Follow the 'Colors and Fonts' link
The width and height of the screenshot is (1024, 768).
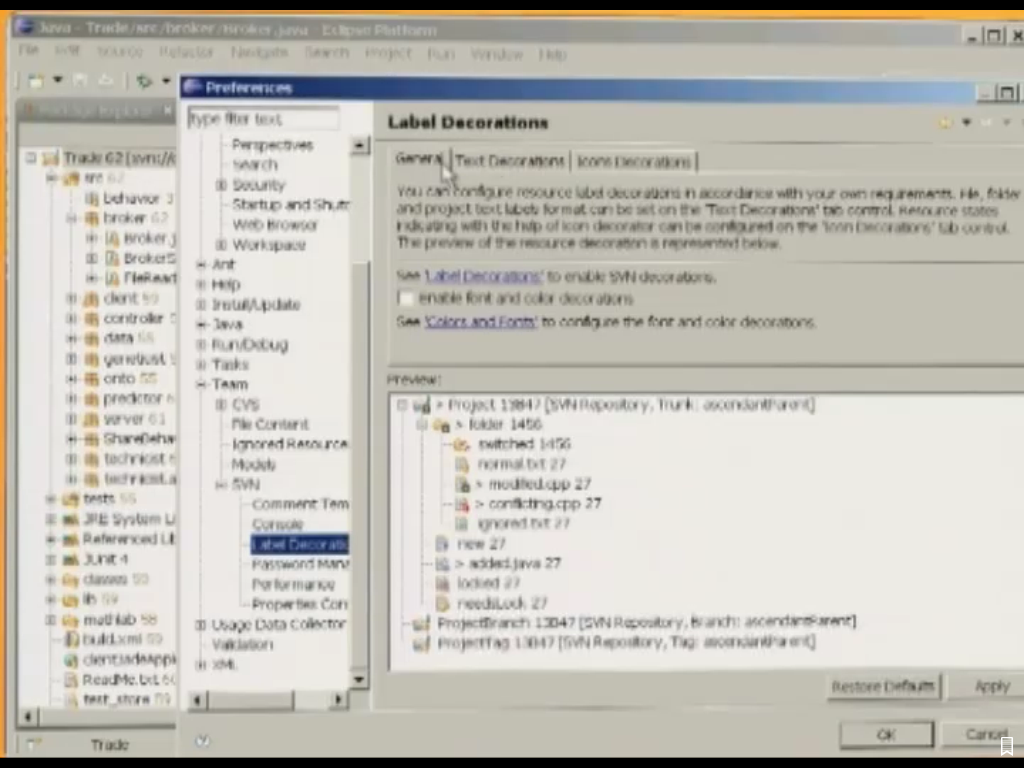(x=481, y=322)
